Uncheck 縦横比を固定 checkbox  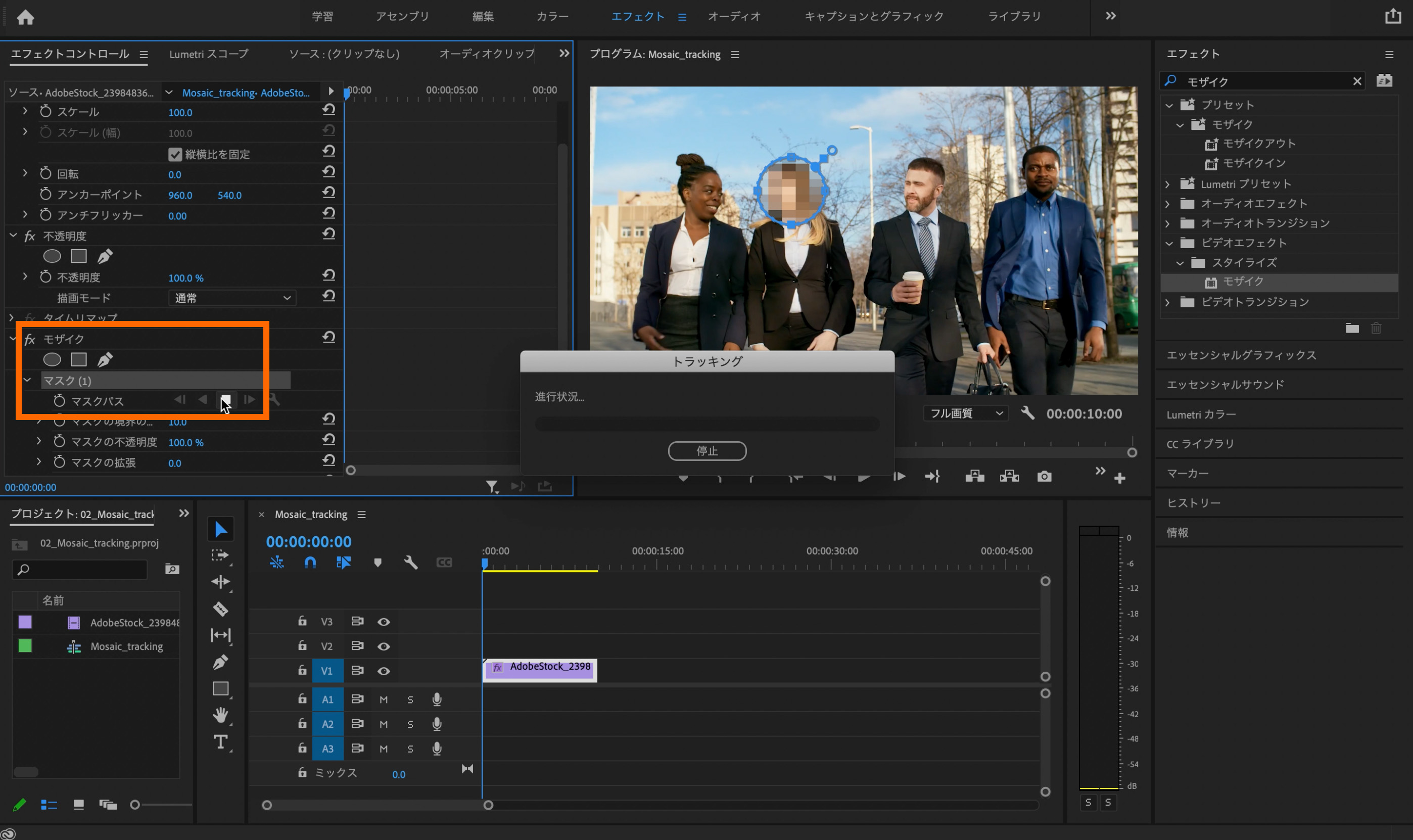(175, 154)
